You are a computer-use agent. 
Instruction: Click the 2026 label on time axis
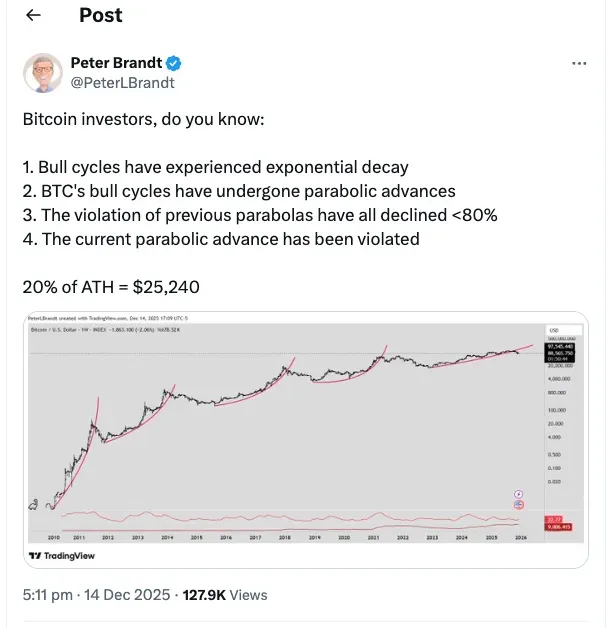(x=522, y=538)
